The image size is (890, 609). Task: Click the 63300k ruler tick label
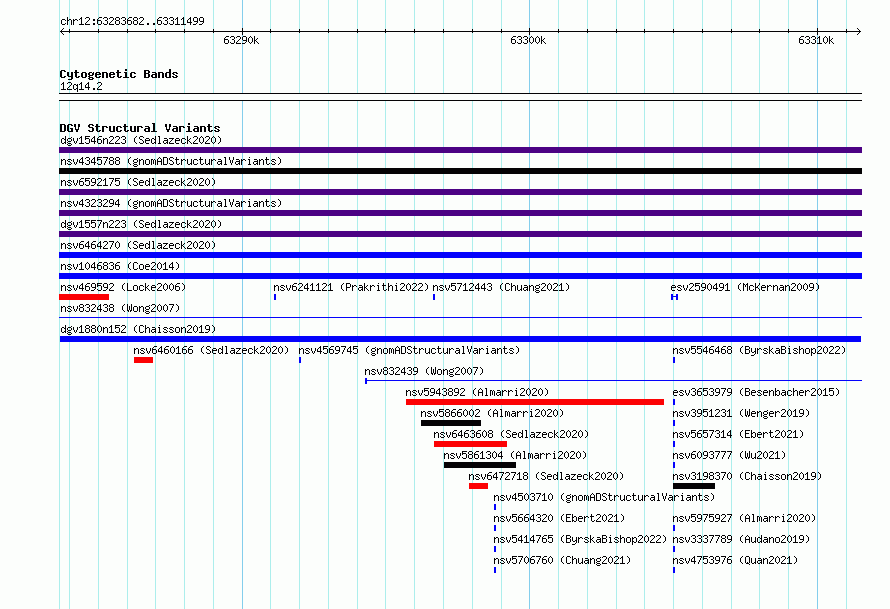(528, 40)
